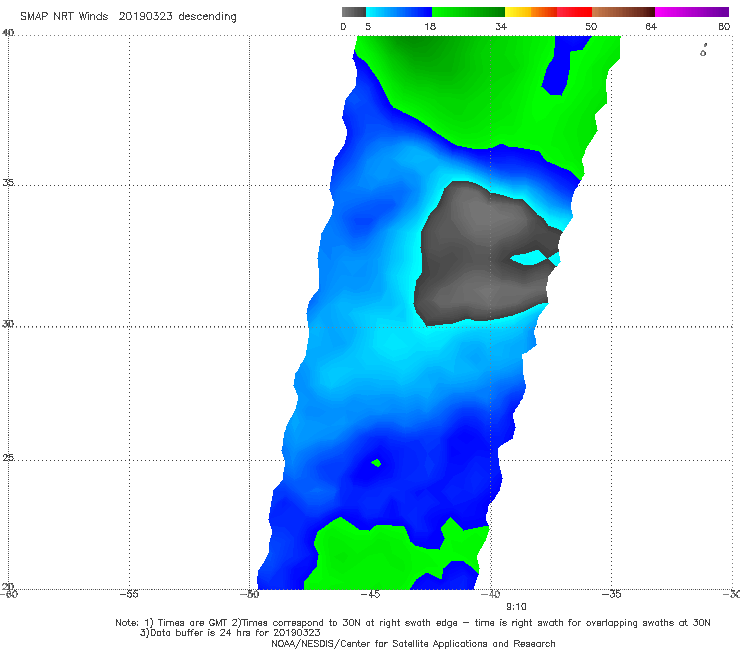
Task: Click the red segment of the color bar
Action: (x=574, y=12)
